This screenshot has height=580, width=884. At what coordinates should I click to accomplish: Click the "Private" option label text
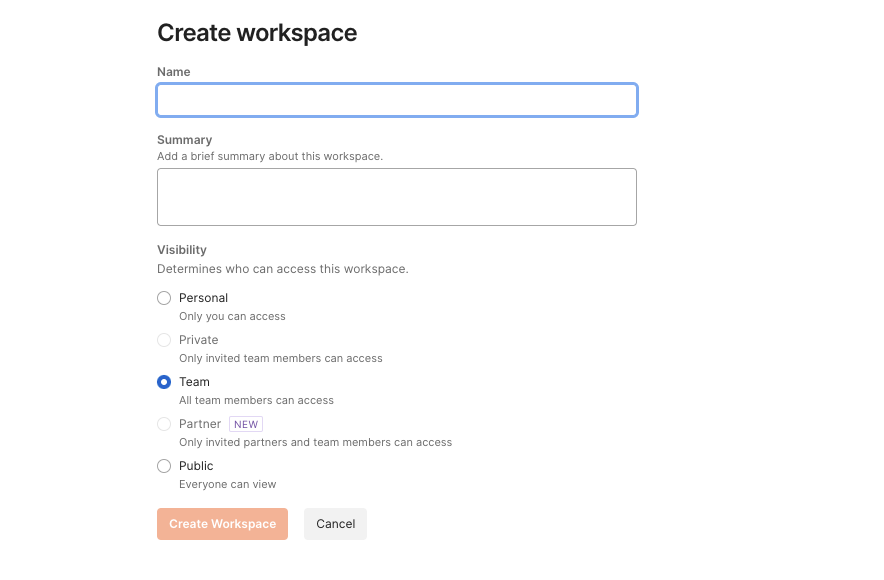point(198,340)
